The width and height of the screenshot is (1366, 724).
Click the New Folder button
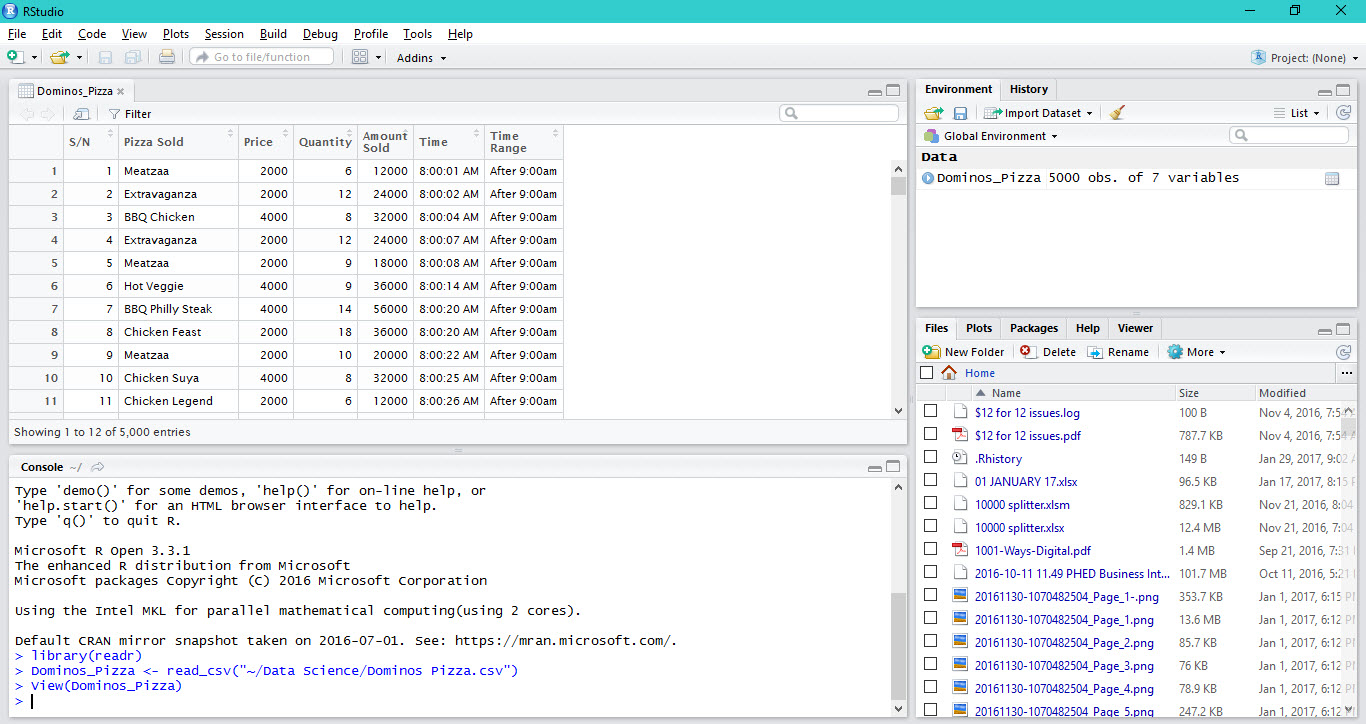[x=963, y=351]
